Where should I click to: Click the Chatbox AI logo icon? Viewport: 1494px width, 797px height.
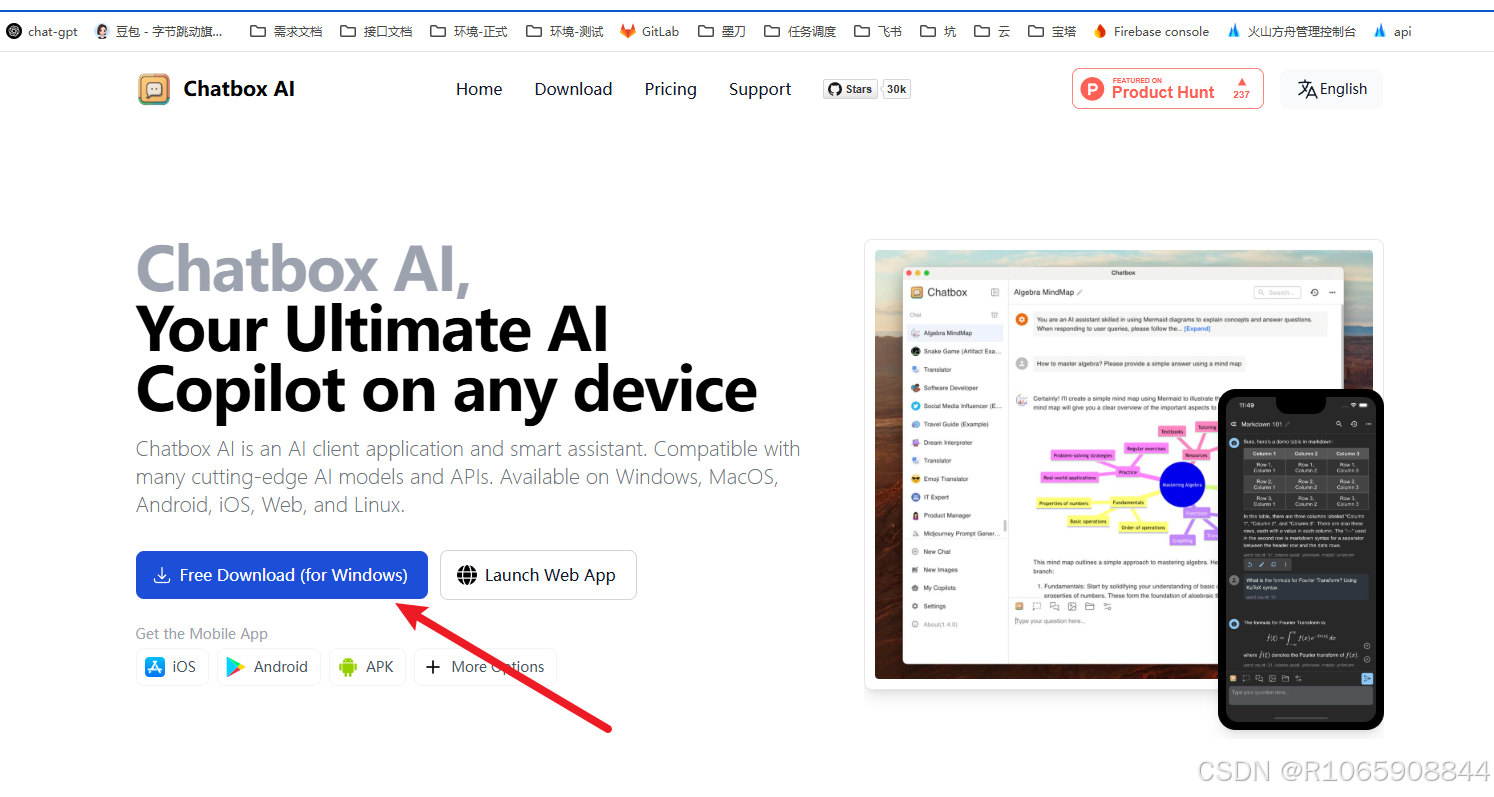point(154,89)
